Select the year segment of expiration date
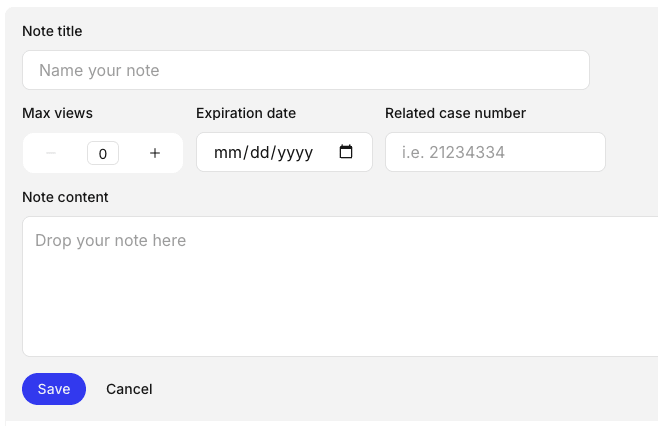The image size is (658, 426). 294,153
